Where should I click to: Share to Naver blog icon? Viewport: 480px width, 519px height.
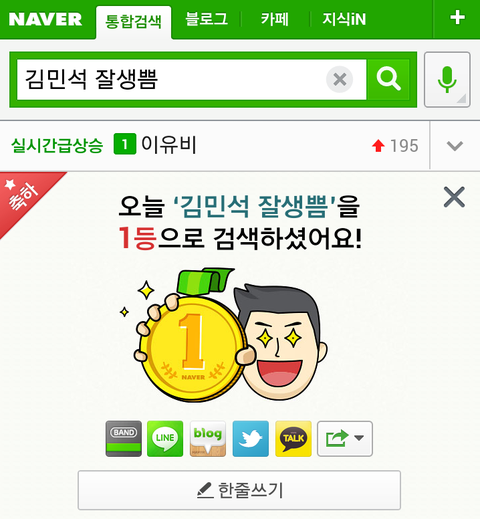(208, 438)
